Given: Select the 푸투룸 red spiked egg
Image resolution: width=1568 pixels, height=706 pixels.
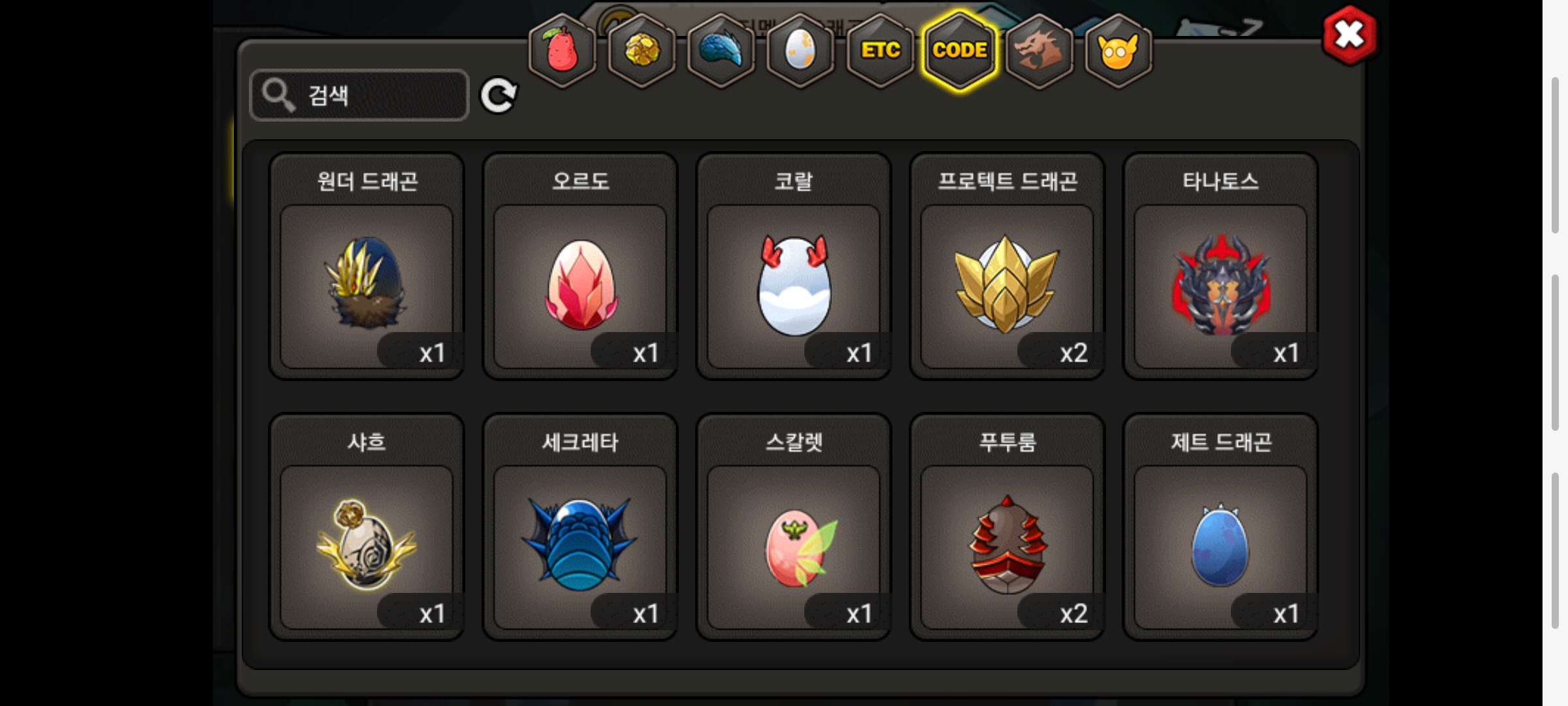Looking at the screenshot, I should click(x=1007, y=527).
